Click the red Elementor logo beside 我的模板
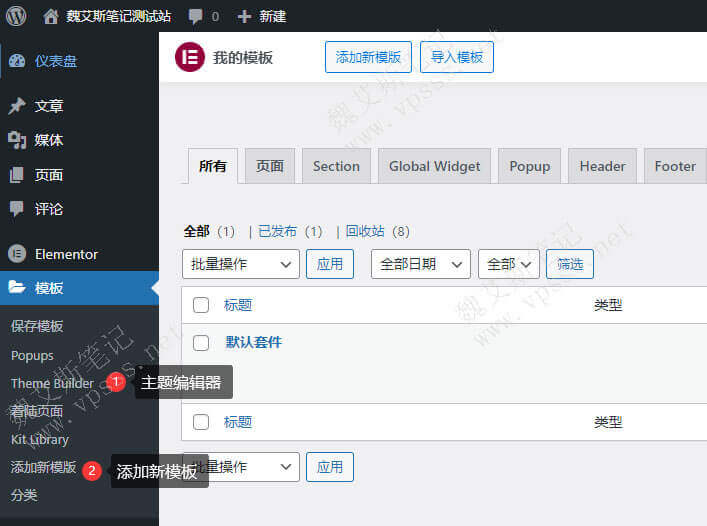This screenshot has width=707, height=526. 190,57
